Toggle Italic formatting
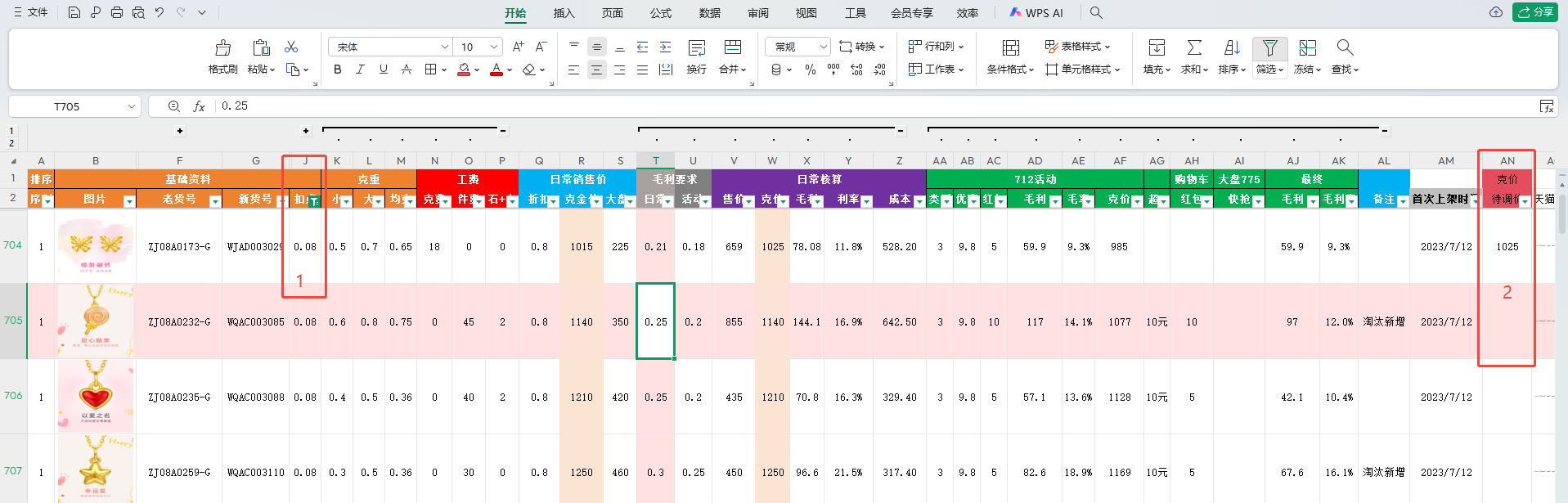 360,70
